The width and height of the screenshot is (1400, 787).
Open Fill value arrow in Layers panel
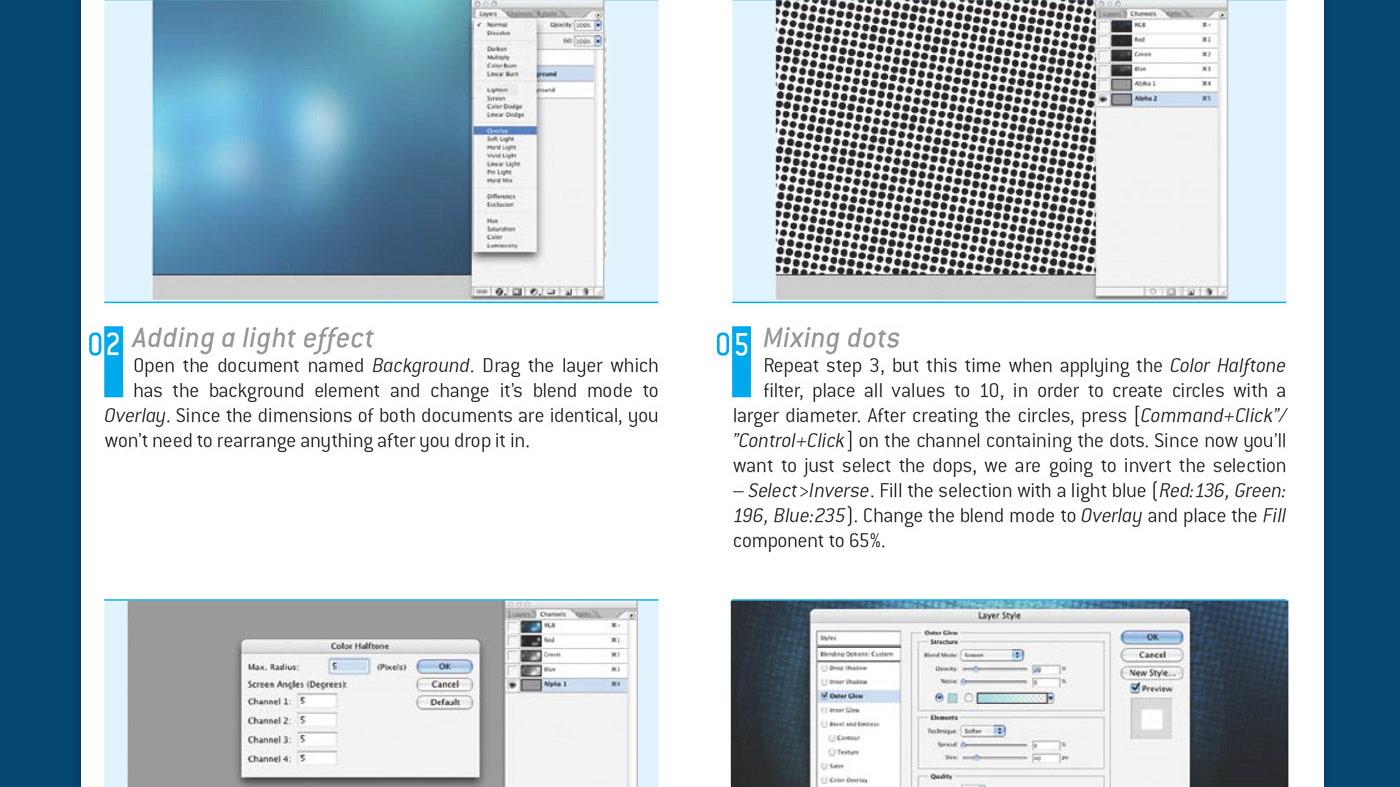coord(598,41)
